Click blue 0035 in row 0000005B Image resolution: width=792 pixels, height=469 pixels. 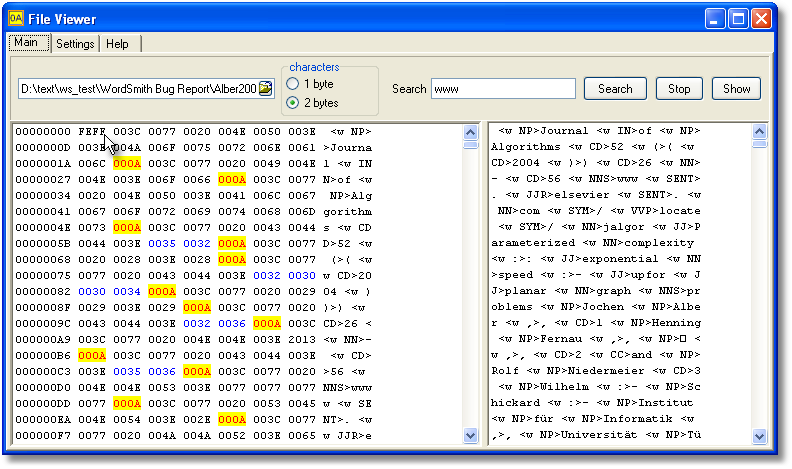click(162, 244)
